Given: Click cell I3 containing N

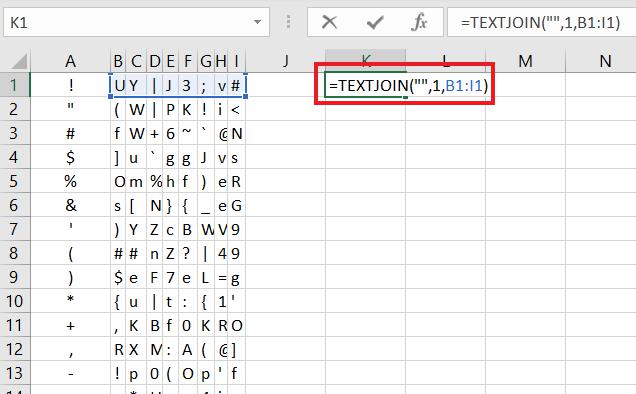Looking at the screenshot, I should pyautogui.click(x=237, y=133).
